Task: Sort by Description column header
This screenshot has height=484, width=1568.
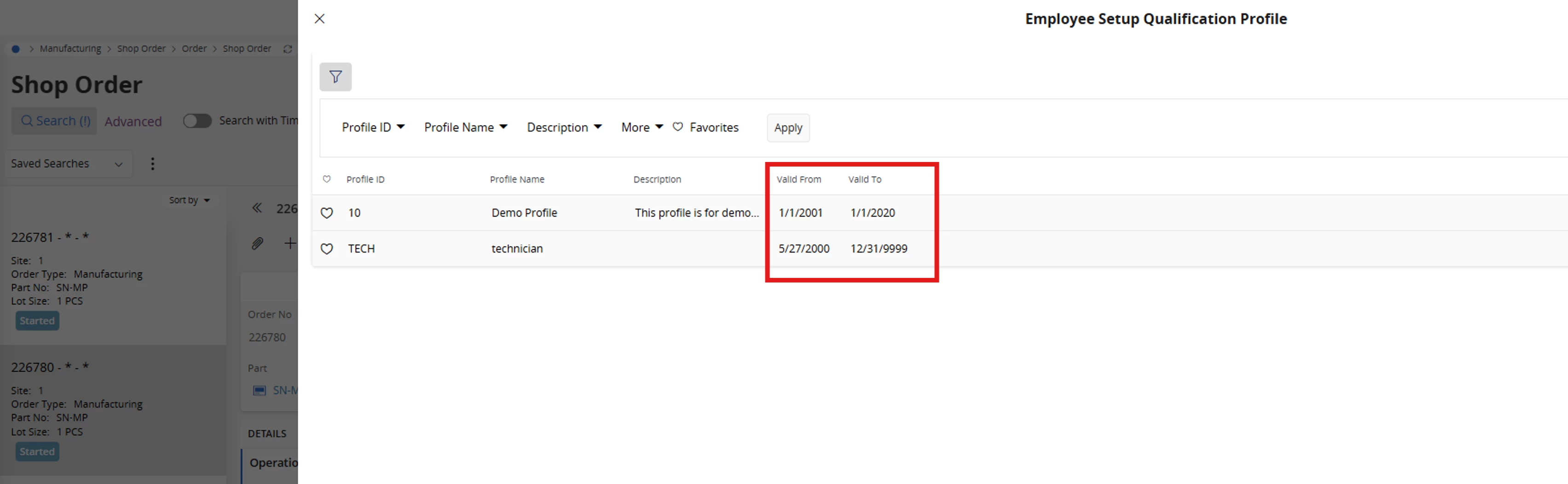Action: coord(657,179)
